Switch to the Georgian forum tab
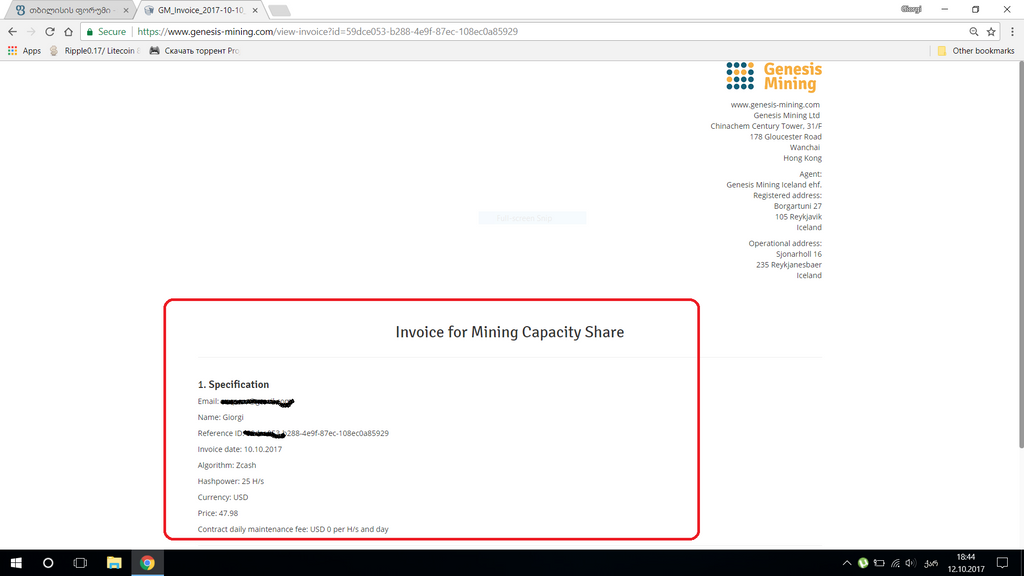The height and width of the screenshot is (576, 1024). (71, 10)
